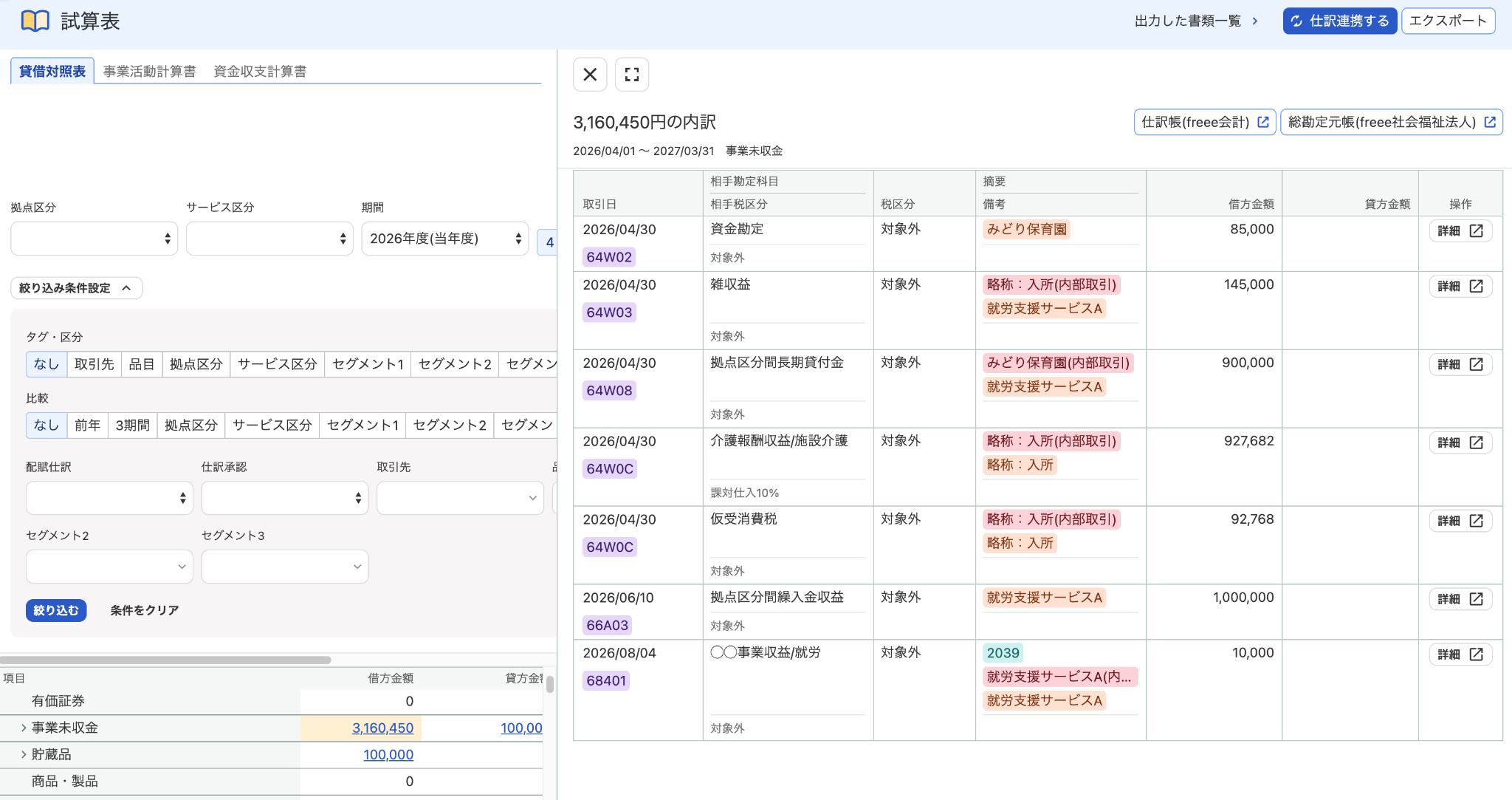This screenshot has width=1512, height=800.
Task: Open the 仕訳承認 dropdown
Action: point(285,498)
